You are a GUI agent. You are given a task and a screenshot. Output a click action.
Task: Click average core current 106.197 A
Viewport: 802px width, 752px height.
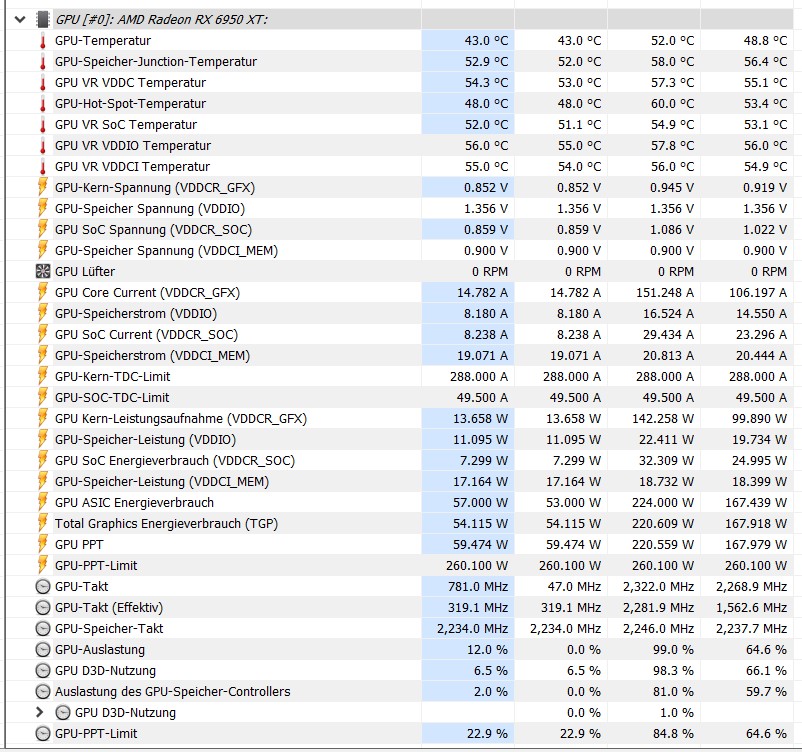(x=758, y=292)
